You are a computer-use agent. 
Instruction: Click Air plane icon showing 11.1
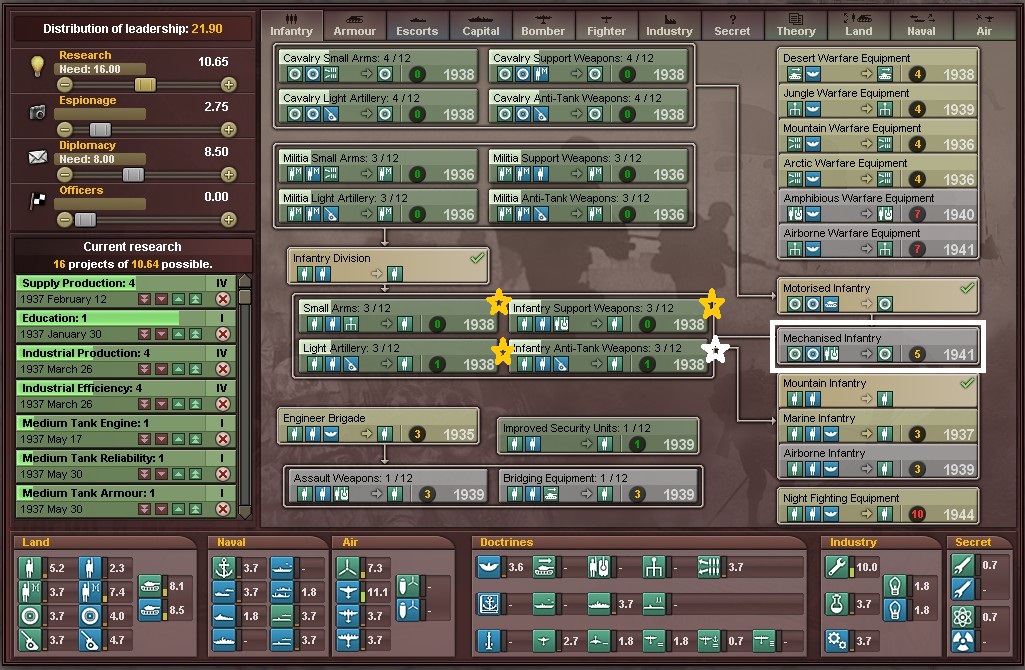tap(348, 592)
